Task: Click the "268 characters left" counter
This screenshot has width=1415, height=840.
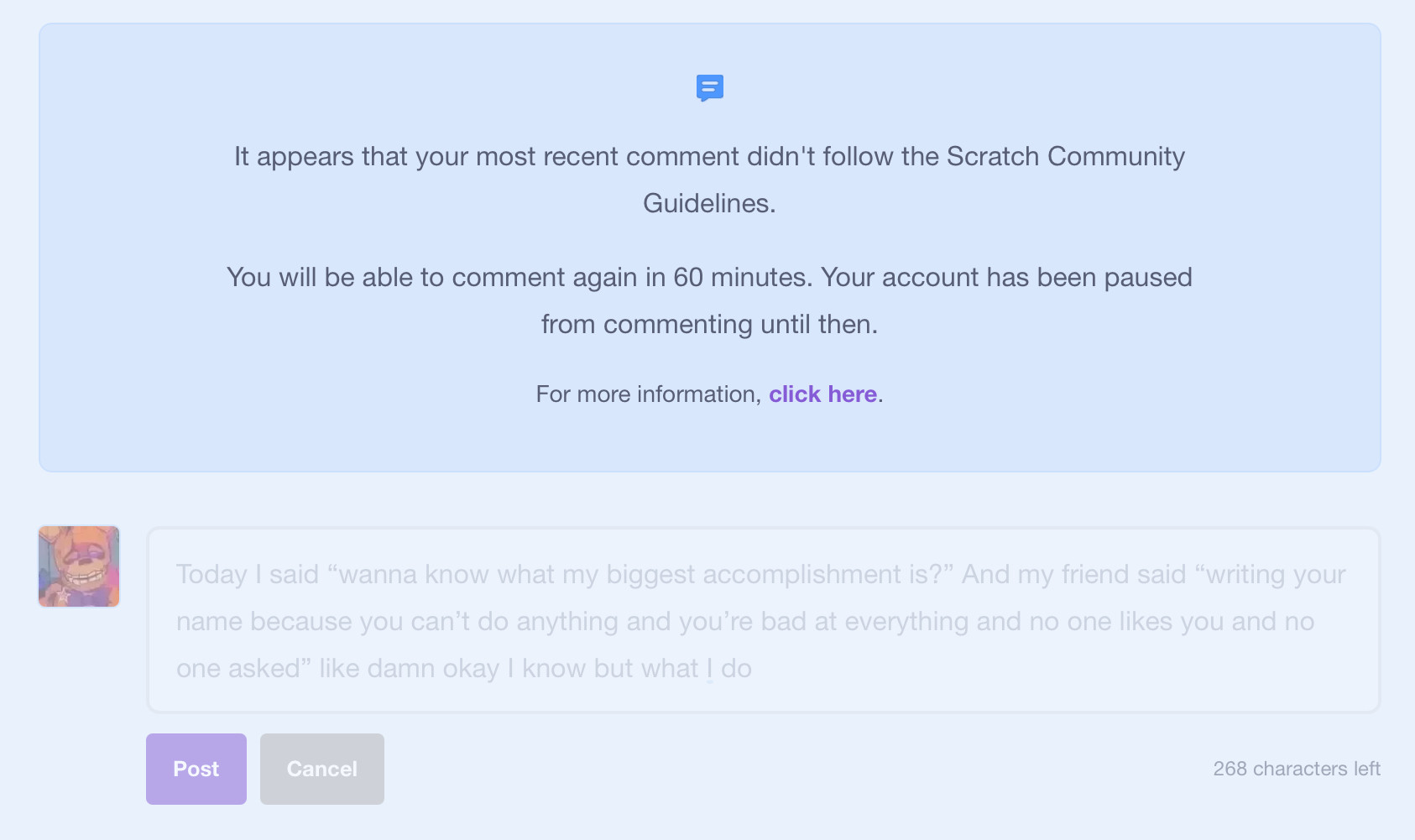Action: 1296,769
